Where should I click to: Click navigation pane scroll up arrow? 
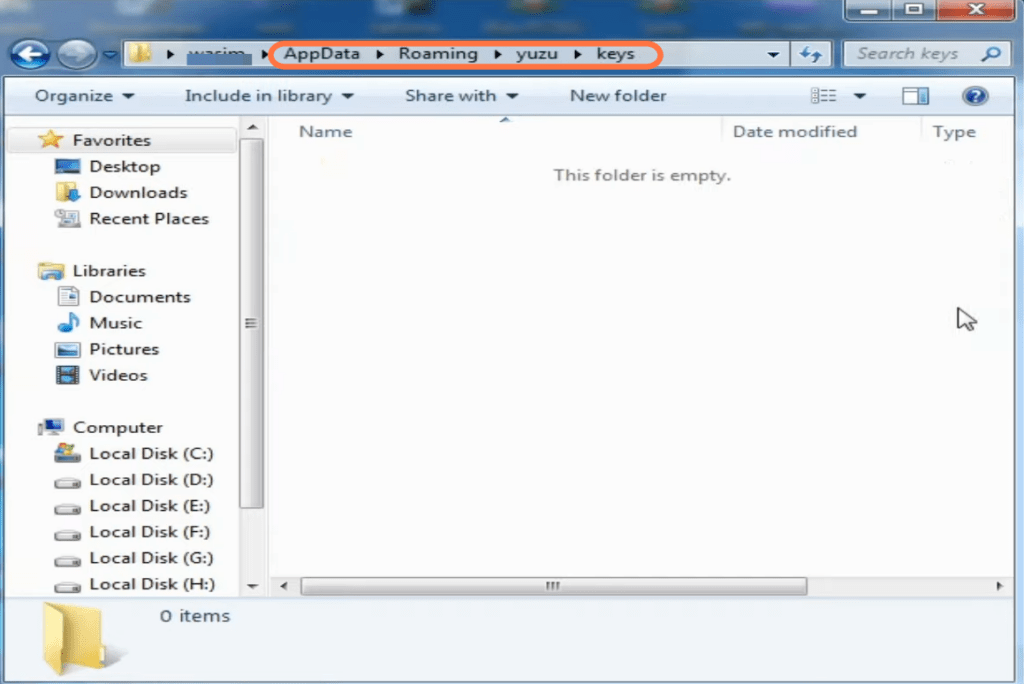click(253, 127)
